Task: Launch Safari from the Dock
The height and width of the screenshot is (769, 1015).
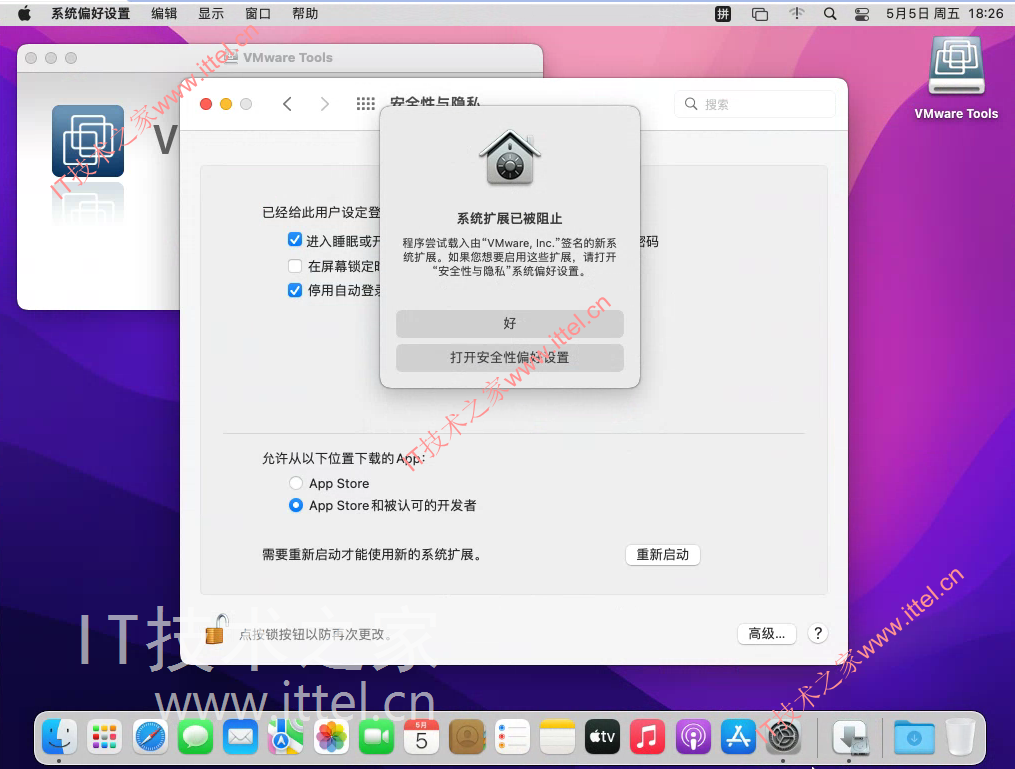Action: point(150,737)
